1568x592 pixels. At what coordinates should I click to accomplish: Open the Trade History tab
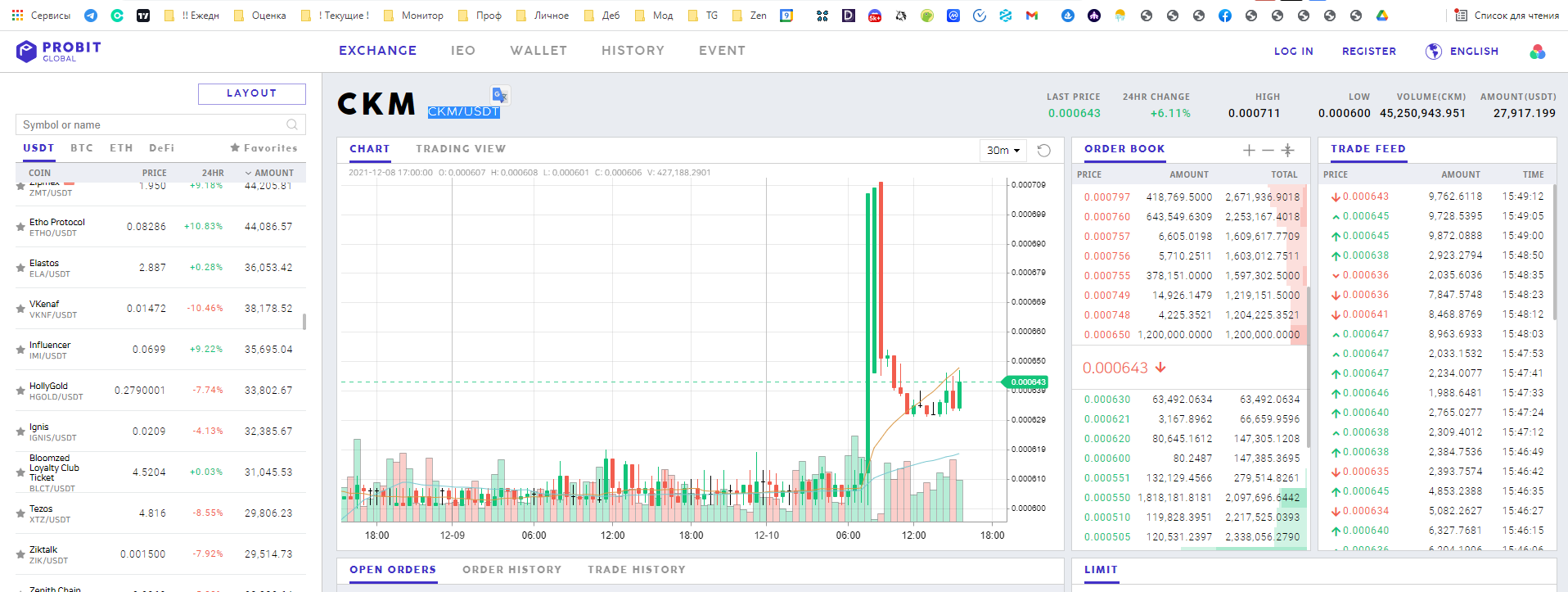pyautogui.click(x=637, y=570)
